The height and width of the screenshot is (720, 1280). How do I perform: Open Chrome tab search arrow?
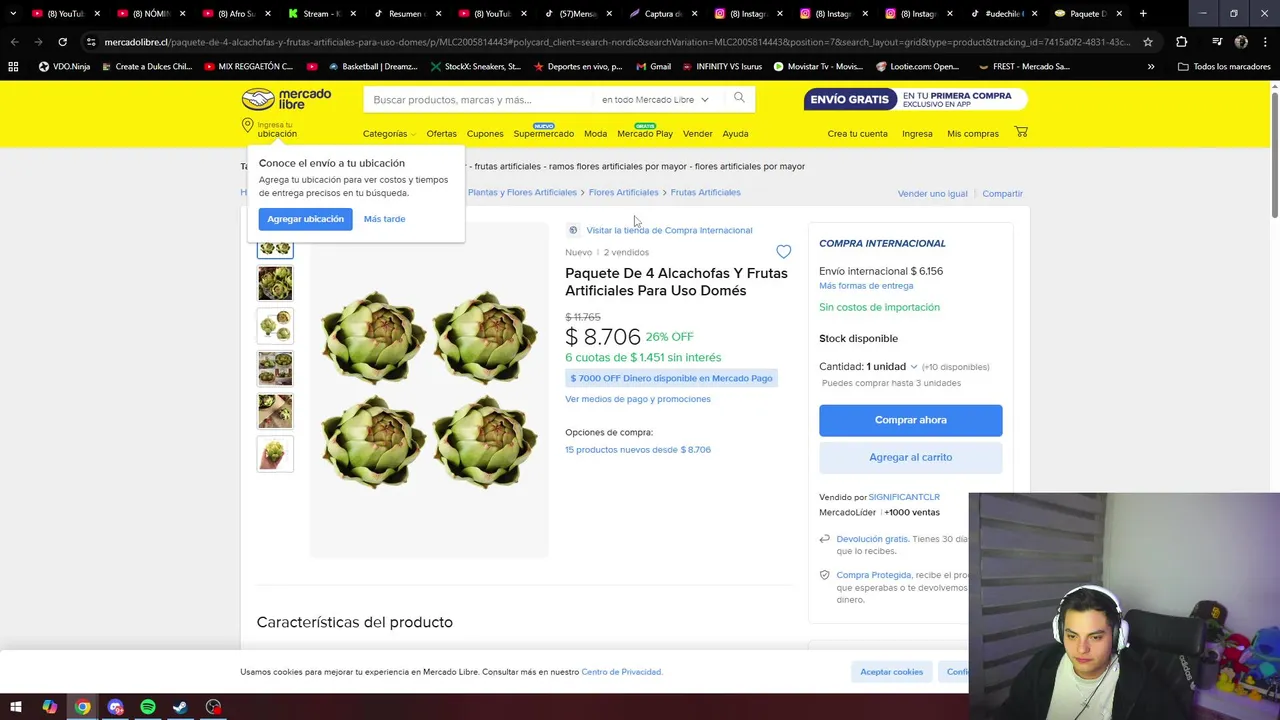[x=12, y=14]
